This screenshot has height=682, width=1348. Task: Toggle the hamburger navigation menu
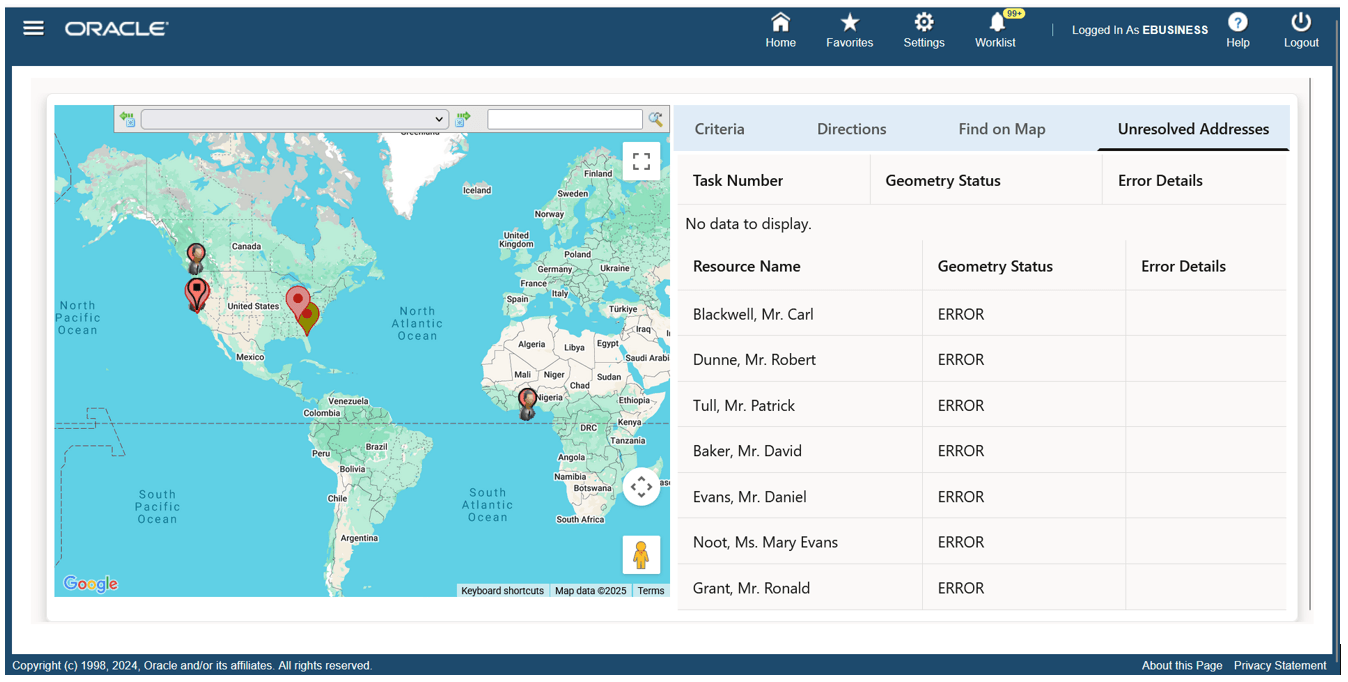[33, 27]
